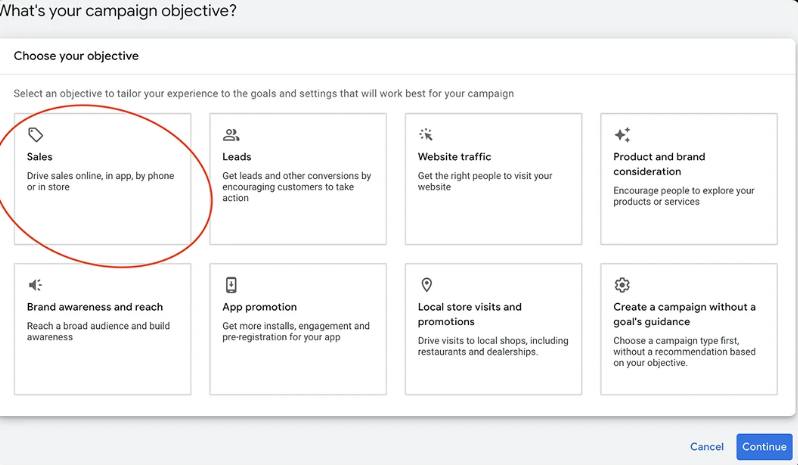Select Create a campaign without a goal's guidance

[x=685, y=314]
